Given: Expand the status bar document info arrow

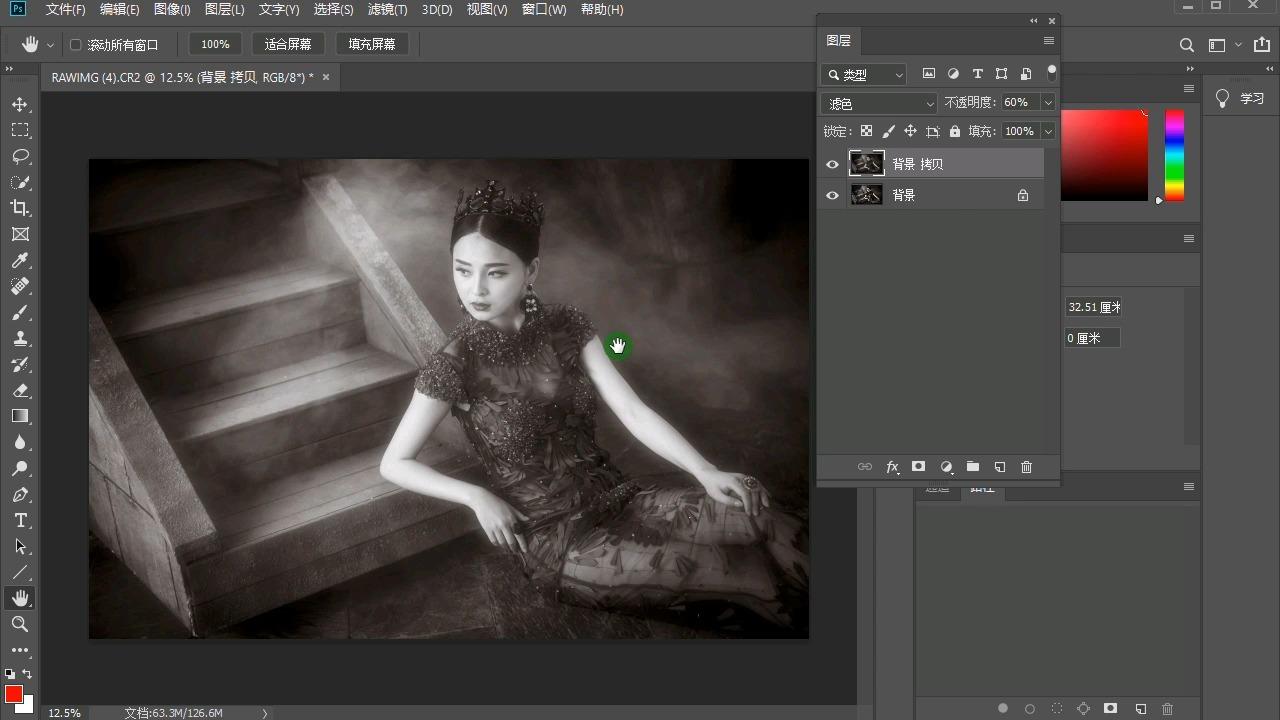Looking at the screenshot, I should pyautogui.click(x=265, y=713).
